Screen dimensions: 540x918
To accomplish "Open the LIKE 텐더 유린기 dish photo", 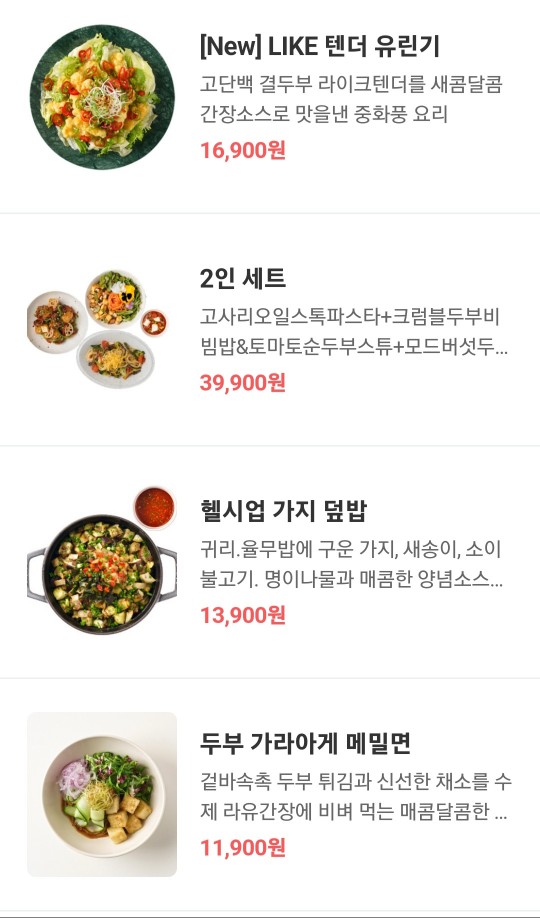I will pyautogui.click(x=102, y=97).
